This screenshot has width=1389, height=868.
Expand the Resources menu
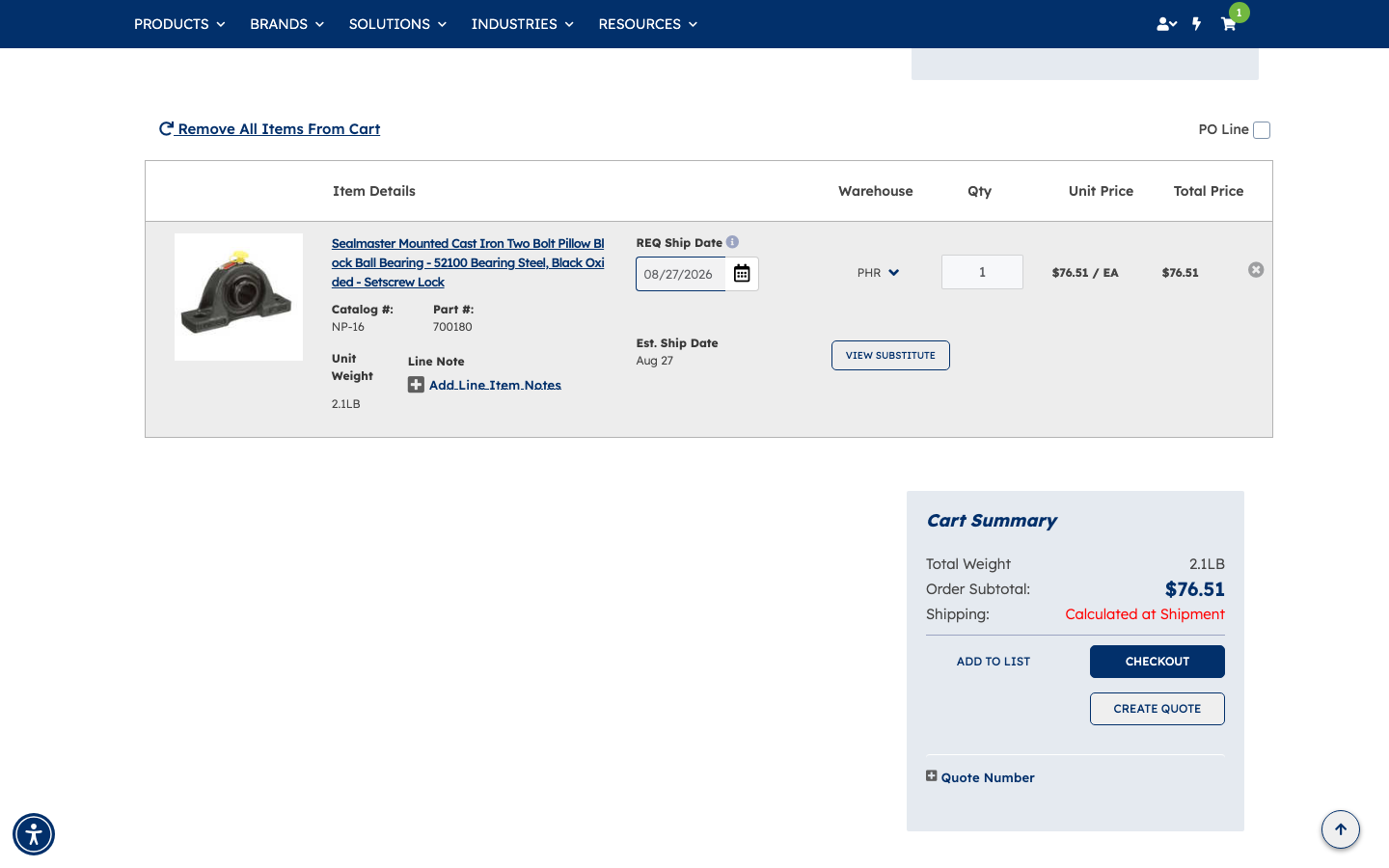647,24
